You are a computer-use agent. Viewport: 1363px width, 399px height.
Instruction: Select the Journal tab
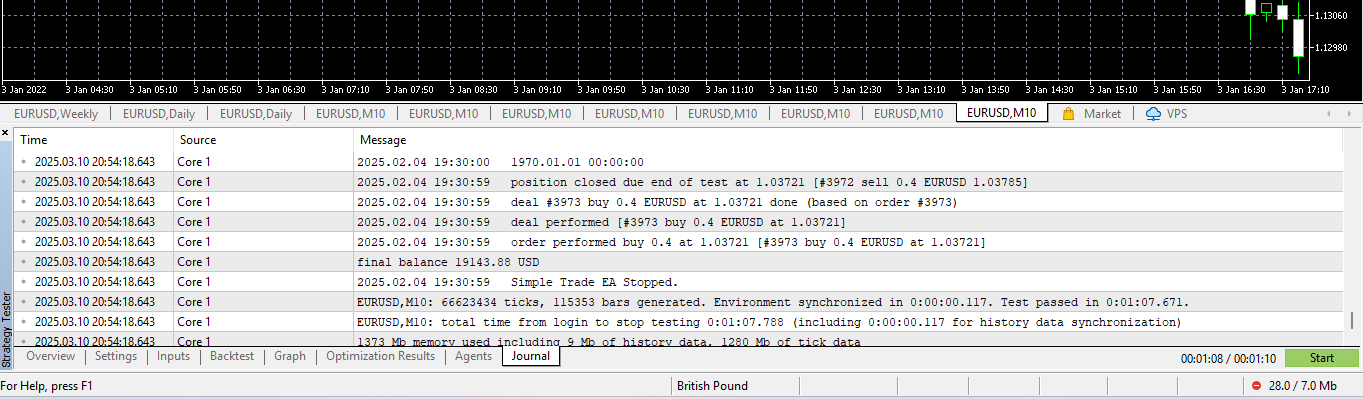[531, 356]
